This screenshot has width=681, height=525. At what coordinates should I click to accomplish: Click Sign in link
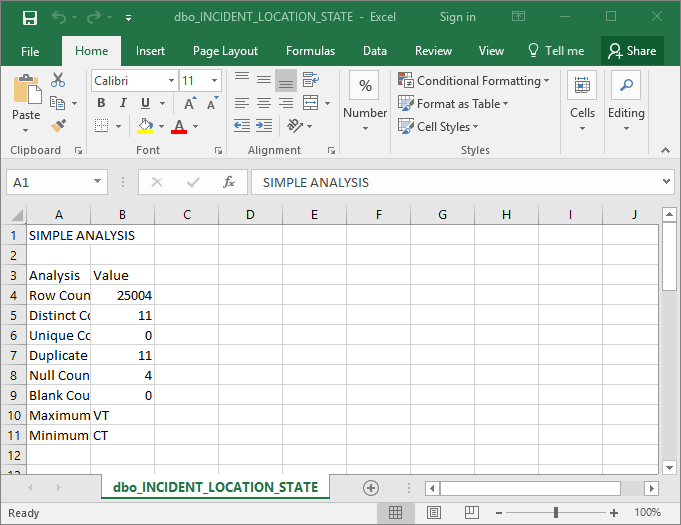click(x=457, y=17)
